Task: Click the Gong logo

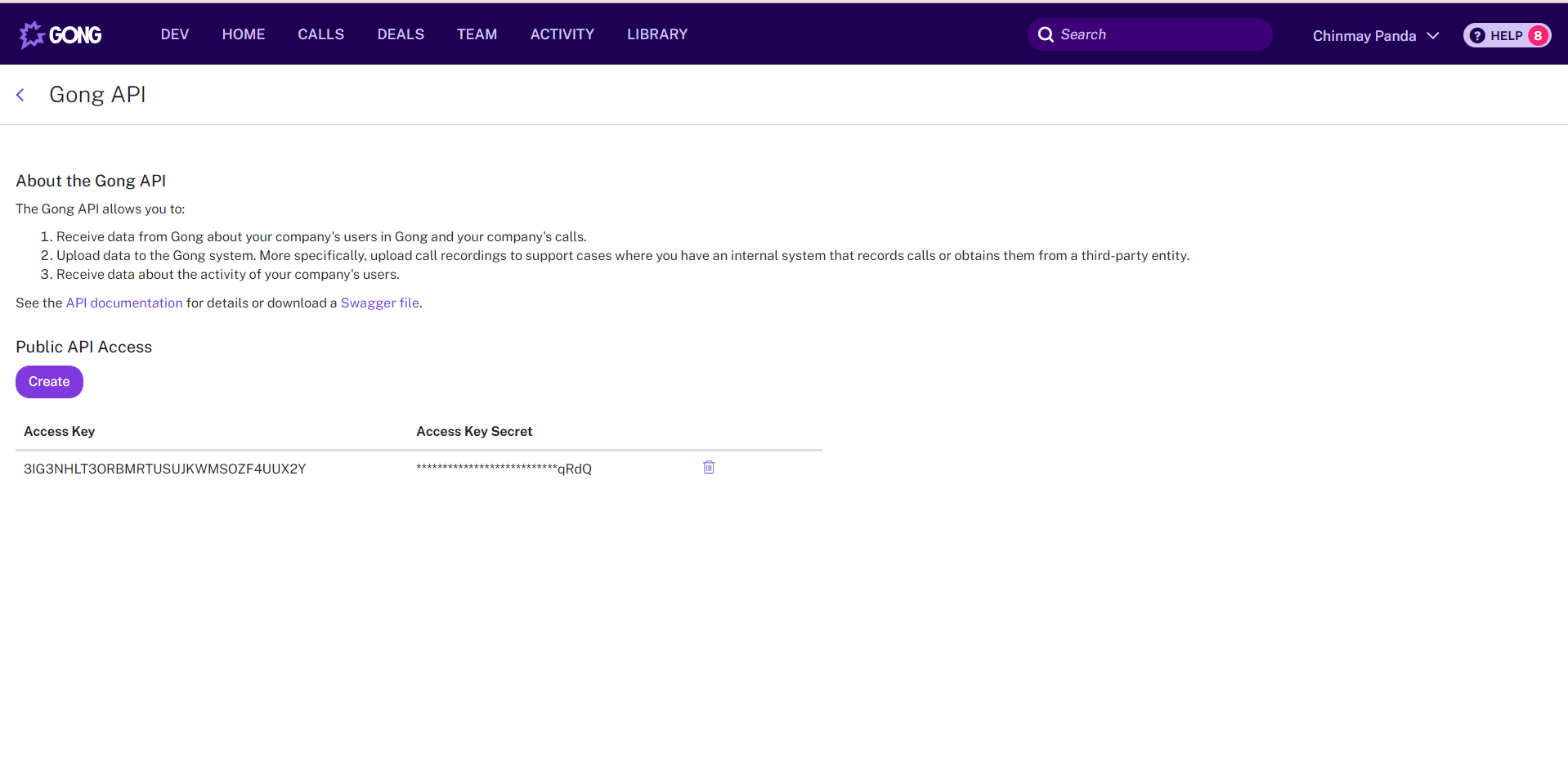Action: point(60,34)
